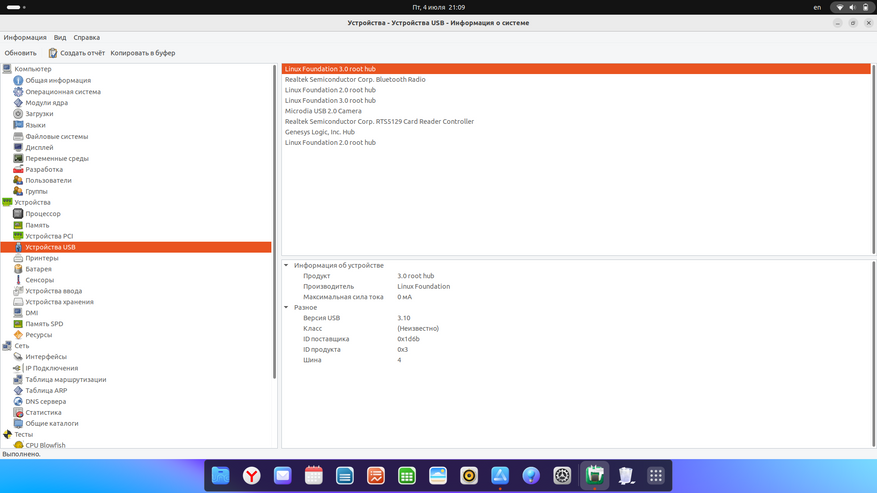
Task: Open Общие каталоги entry
Action: tap(51, 424)
